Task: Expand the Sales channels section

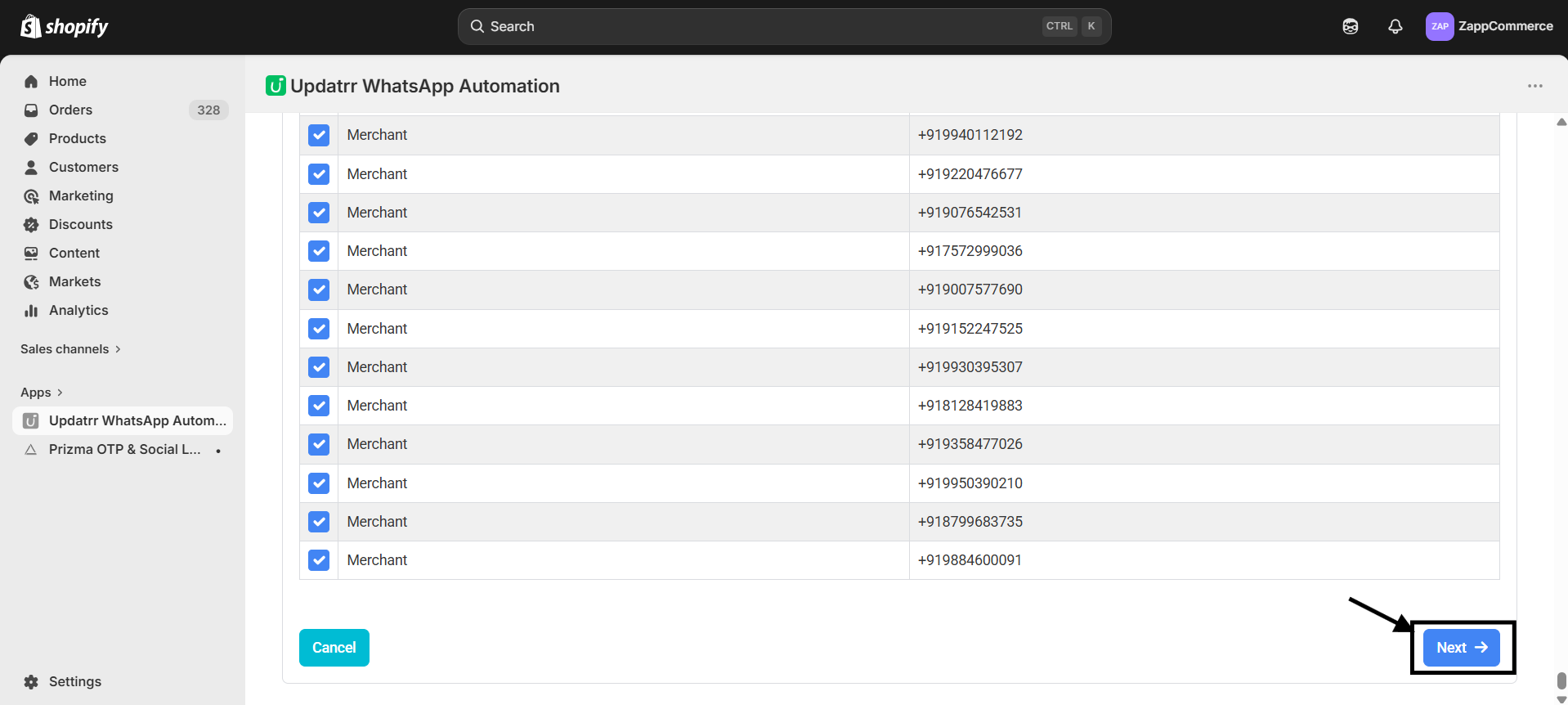Action: click(x=70, y=349)
